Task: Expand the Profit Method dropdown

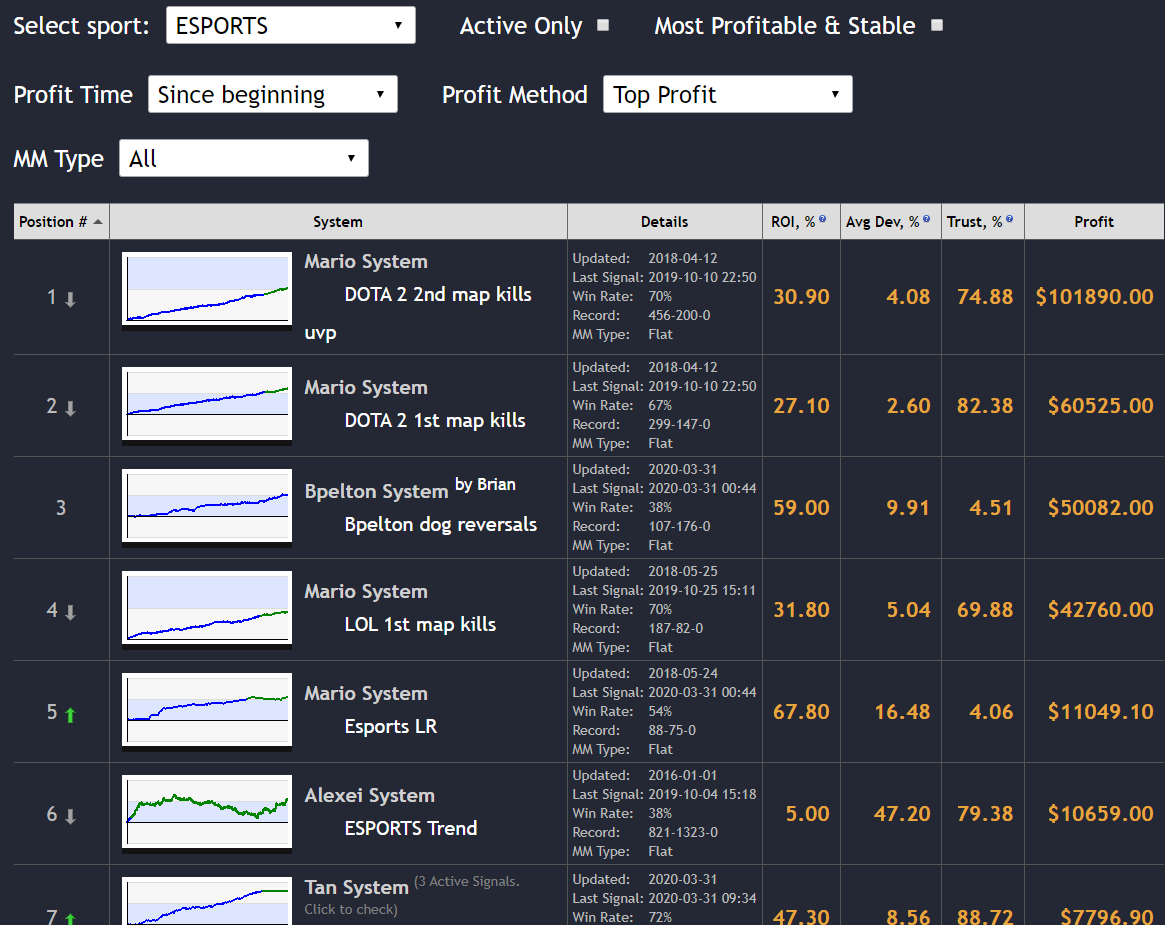Action: coord(727,94)
